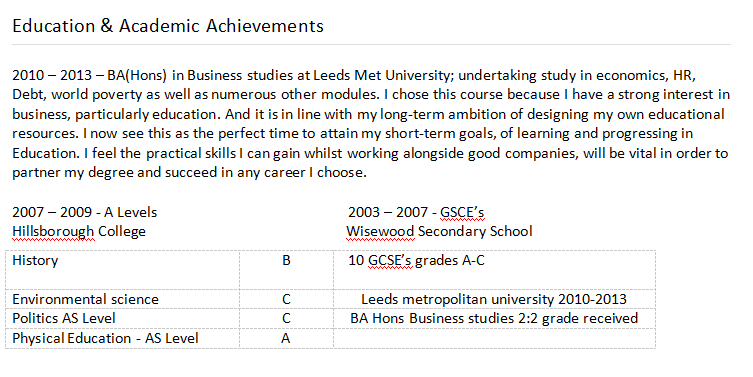Click the Physical Education - AS Level cell
Viewport: 753px width, 377px height.
pyautogui.click(x=122, y=338)
